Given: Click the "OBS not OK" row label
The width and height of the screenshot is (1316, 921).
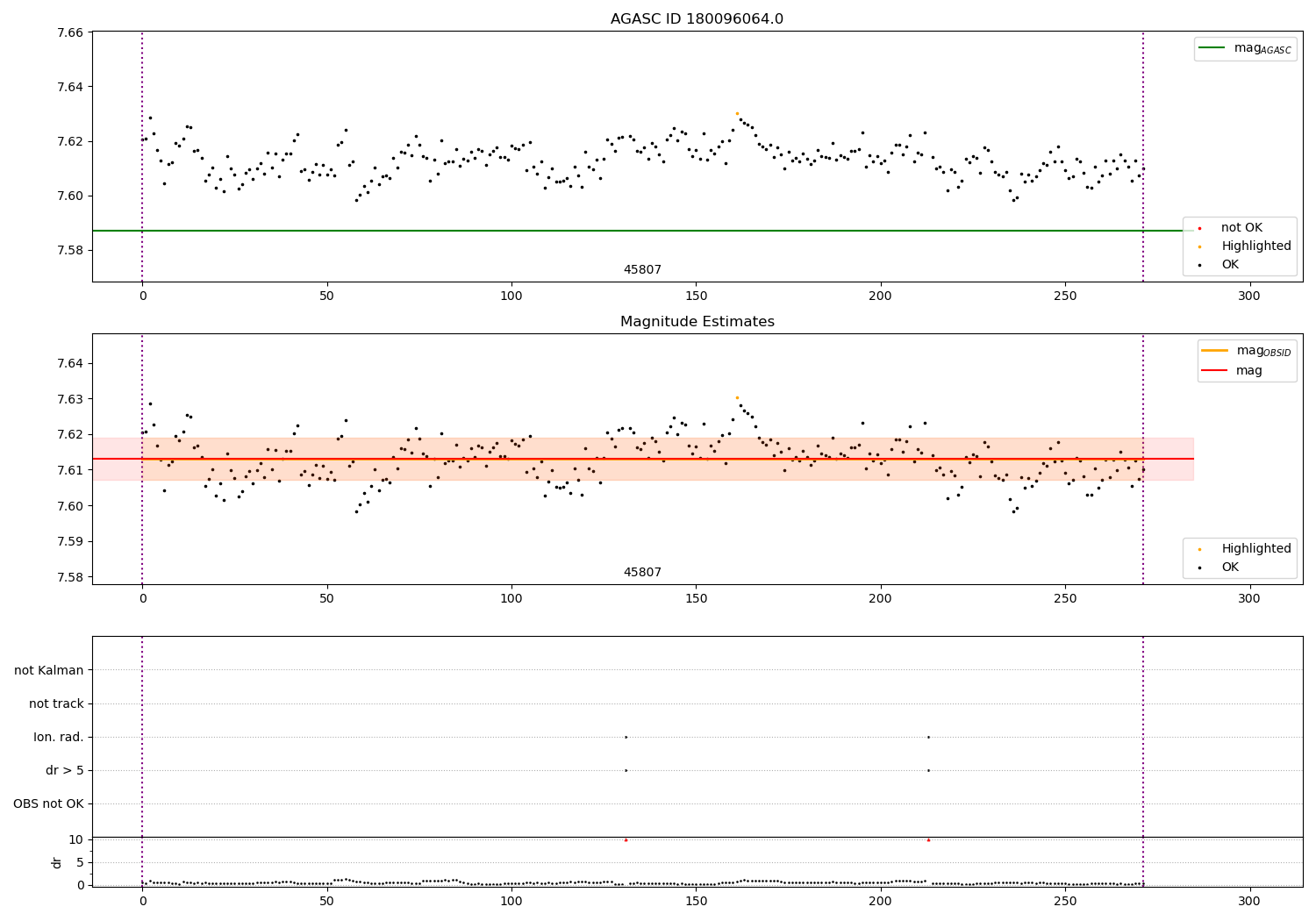Looking at the screenshot, I should (x=49, y=803).
